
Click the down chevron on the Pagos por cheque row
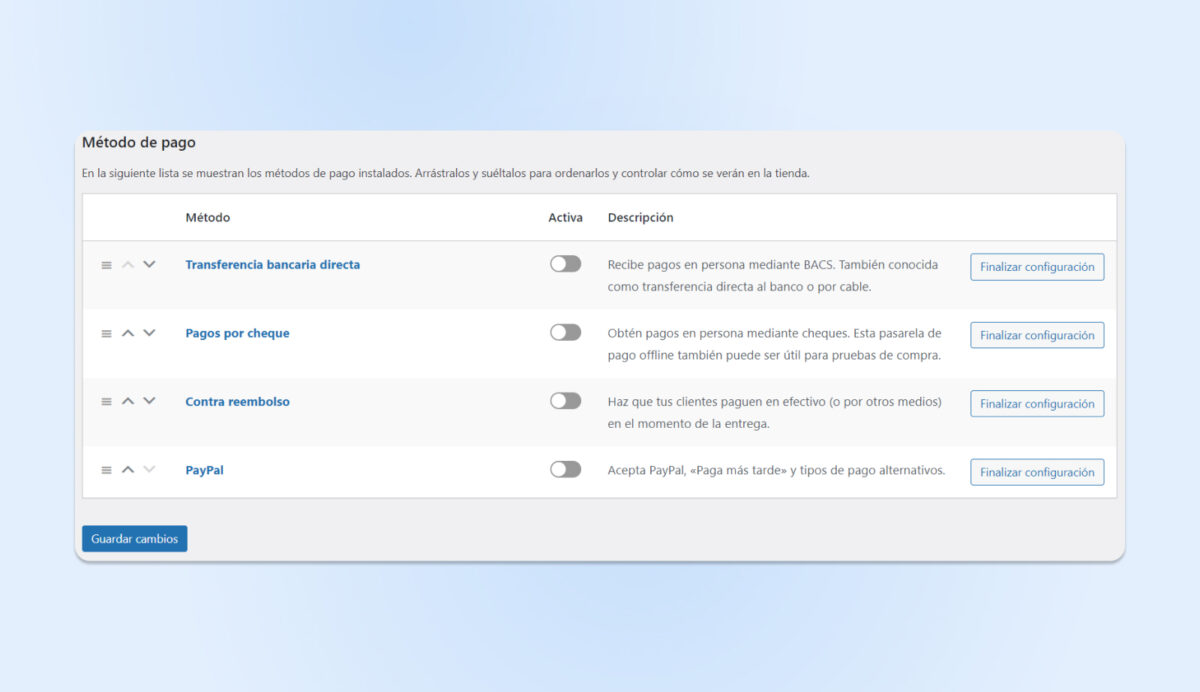click(x=149, y=332)
